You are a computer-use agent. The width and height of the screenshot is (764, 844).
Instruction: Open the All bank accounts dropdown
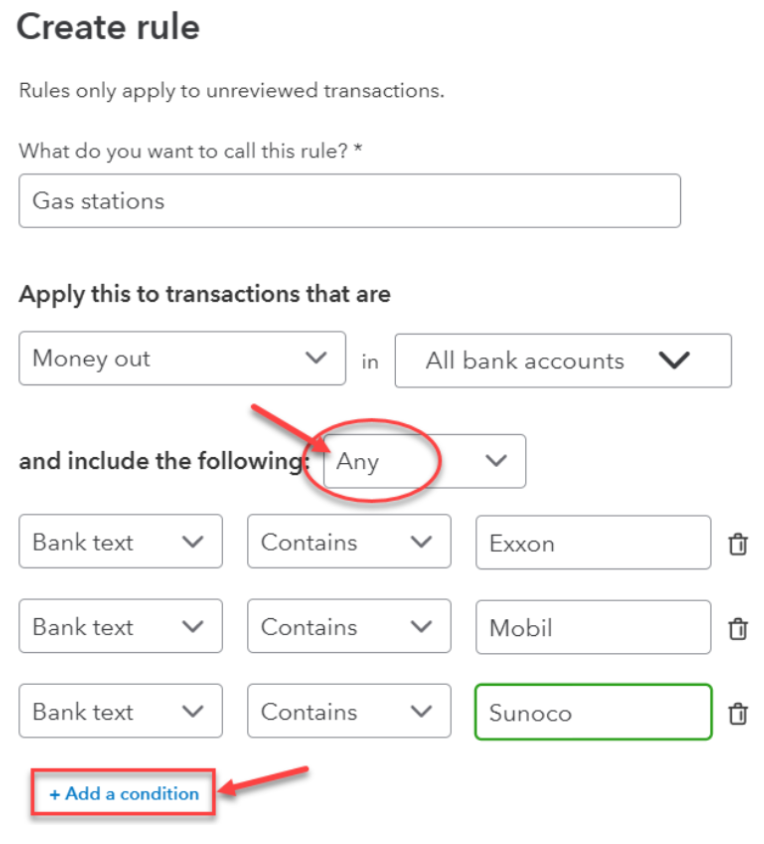pyautogui.click(x=563, y=361)
